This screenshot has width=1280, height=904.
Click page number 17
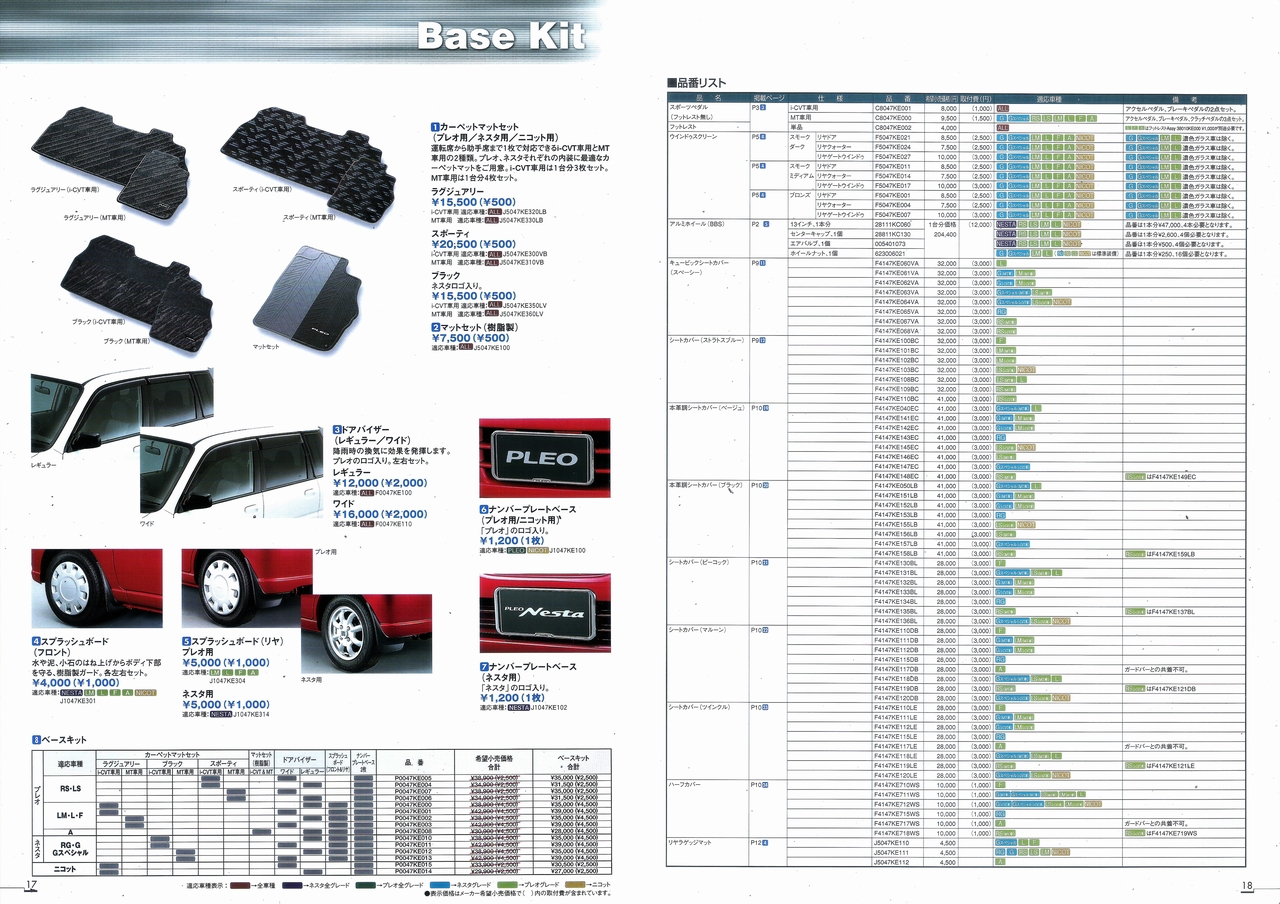[31, 885]
